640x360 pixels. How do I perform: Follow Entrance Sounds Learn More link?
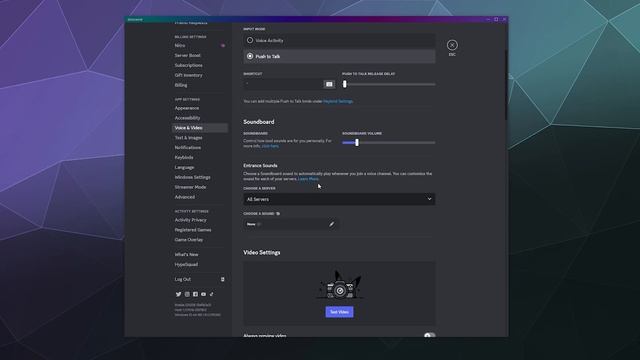[x=308, y=179]
